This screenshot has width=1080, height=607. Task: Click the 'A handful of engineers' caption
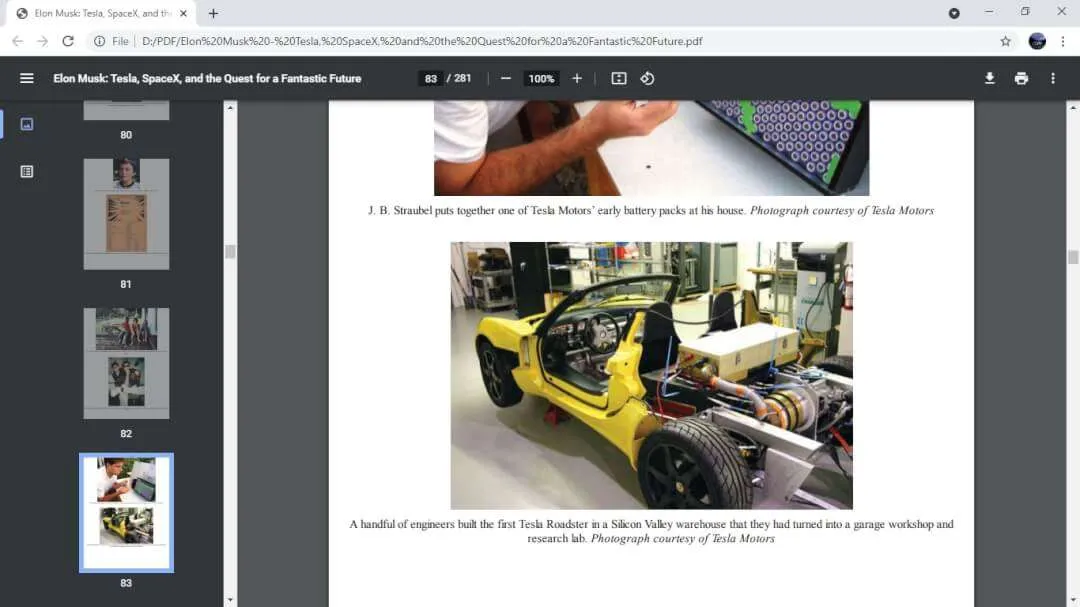651,531
